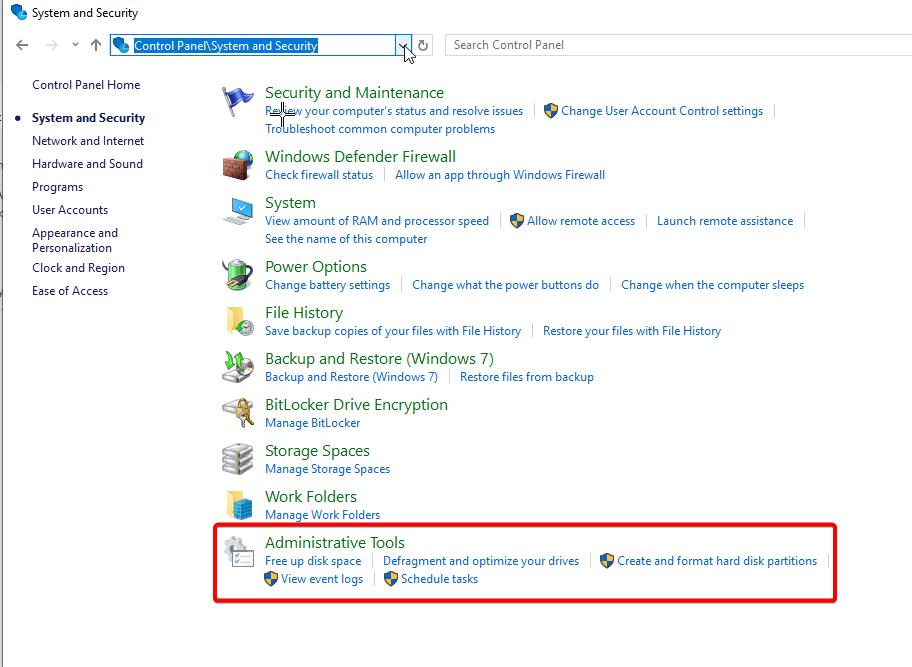Refresh the Control Panel view
The image size is (912, 667).
tap(423, 45)
